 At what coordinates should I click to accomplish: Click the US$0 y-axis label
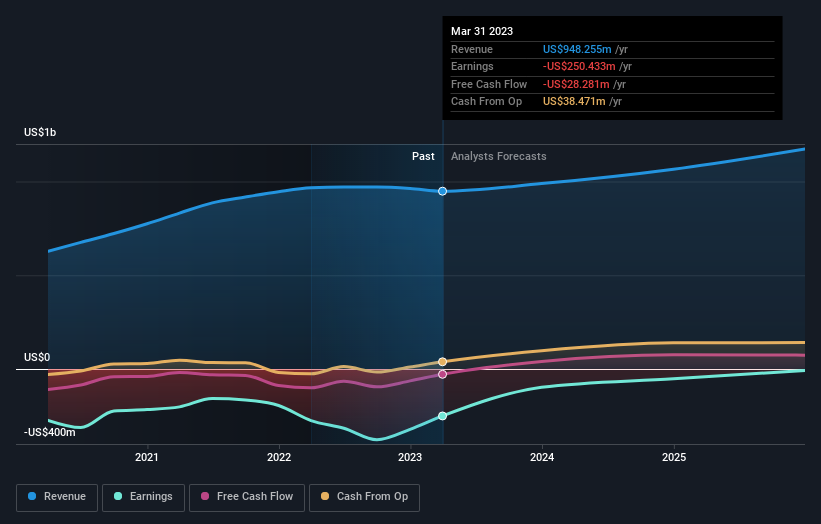pyautogui.click(x=37, y=357)
